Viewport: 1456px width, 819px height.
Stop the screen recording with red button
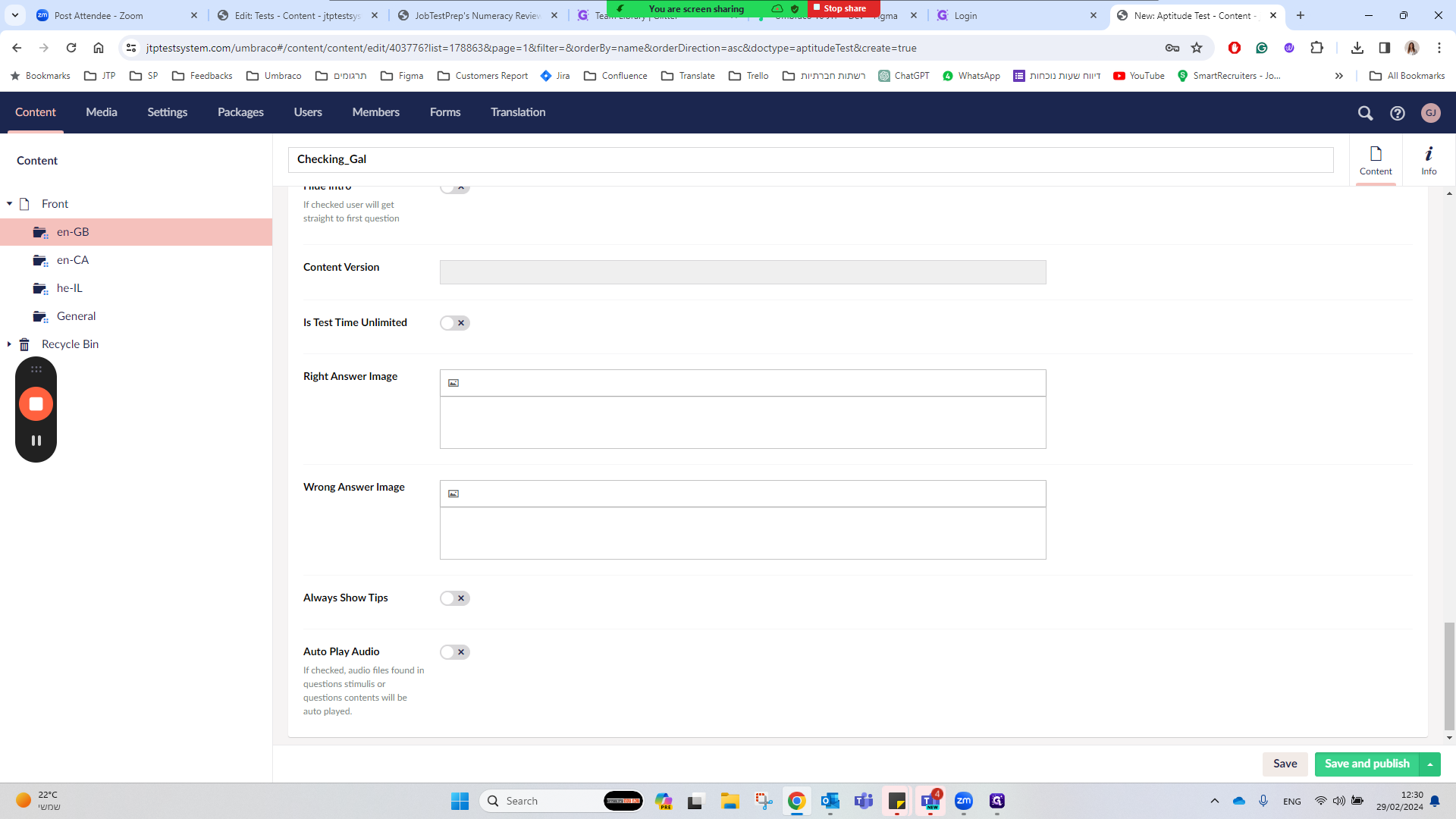36,404
